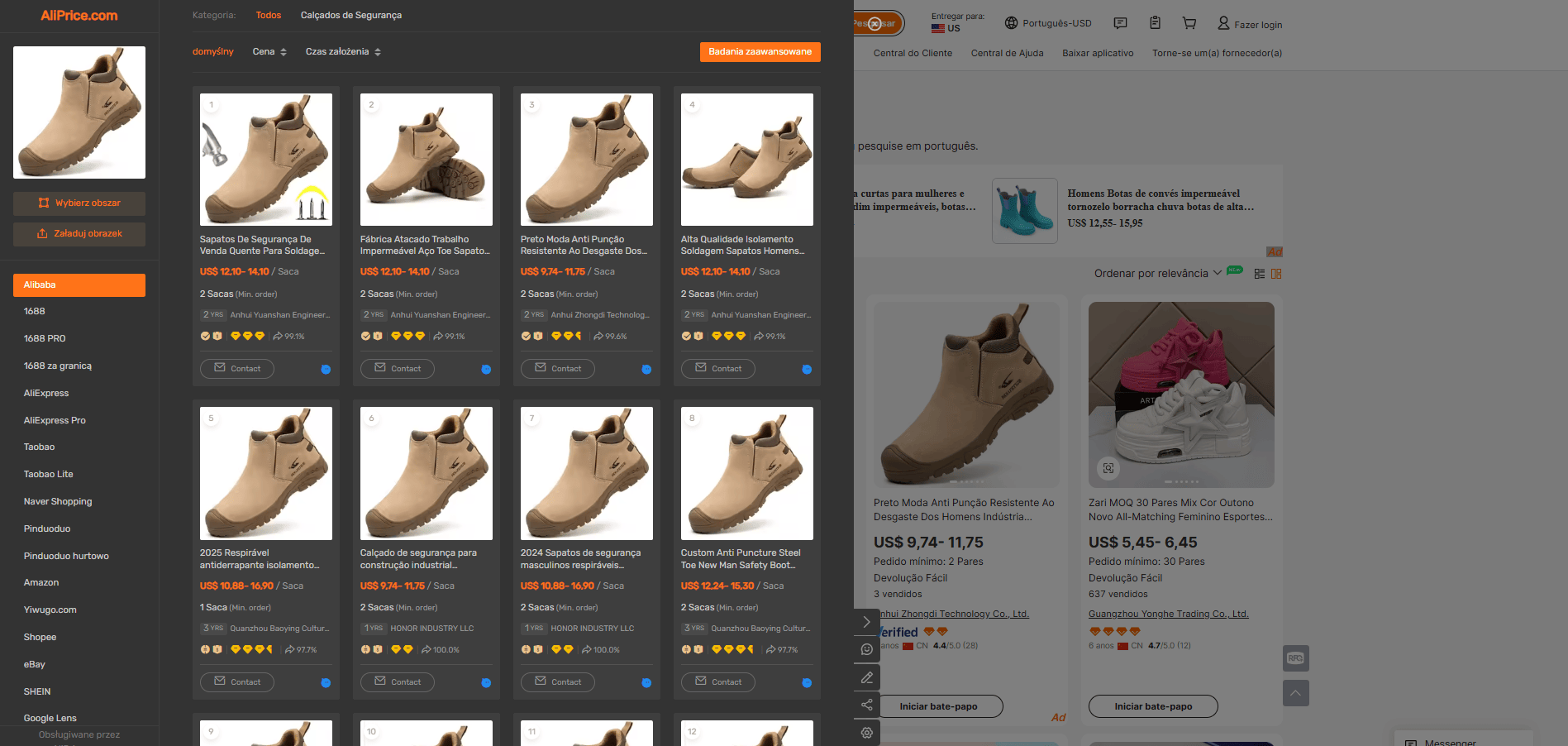
Task: Click the back-to-top arrow button
Action: [1295, 693]
